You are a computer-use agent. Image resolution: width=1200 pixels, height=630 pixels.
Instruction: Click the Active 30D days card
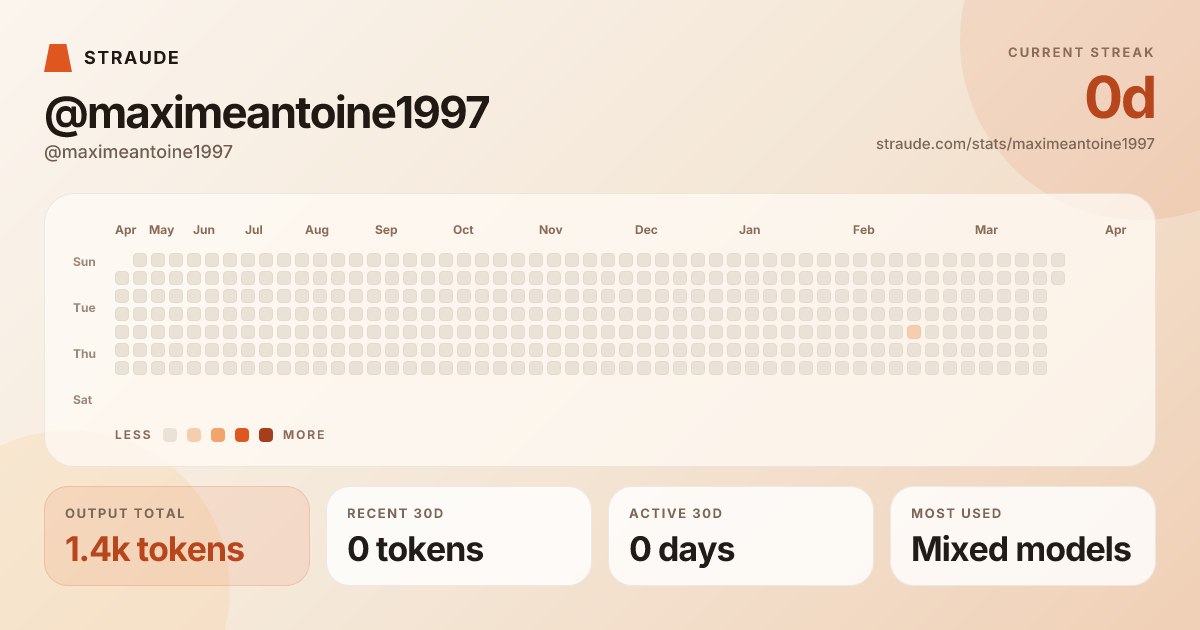tap(741, 536)
